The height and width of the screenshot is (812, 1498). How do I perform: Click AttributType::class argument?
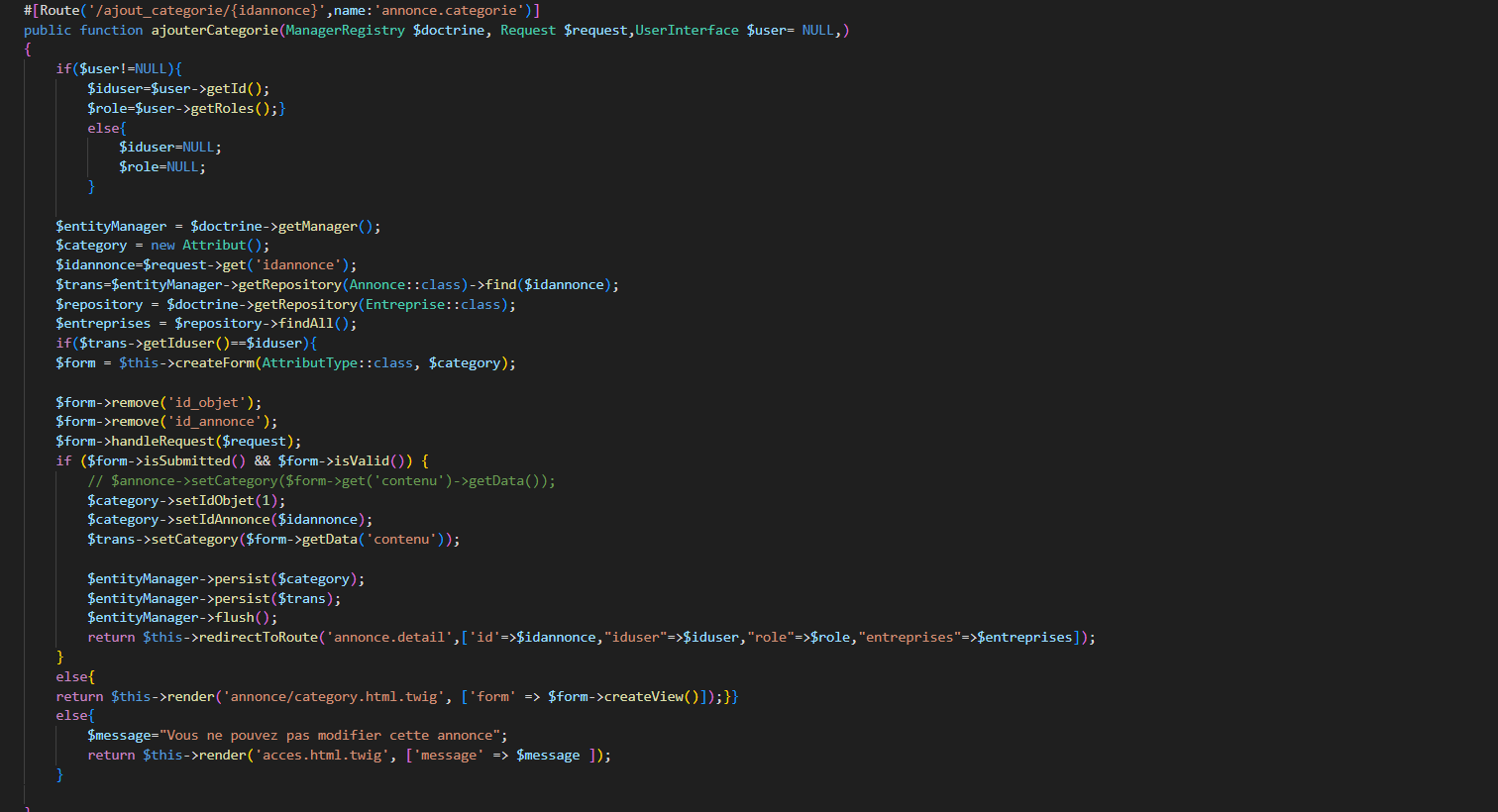(x=337, y=362)
